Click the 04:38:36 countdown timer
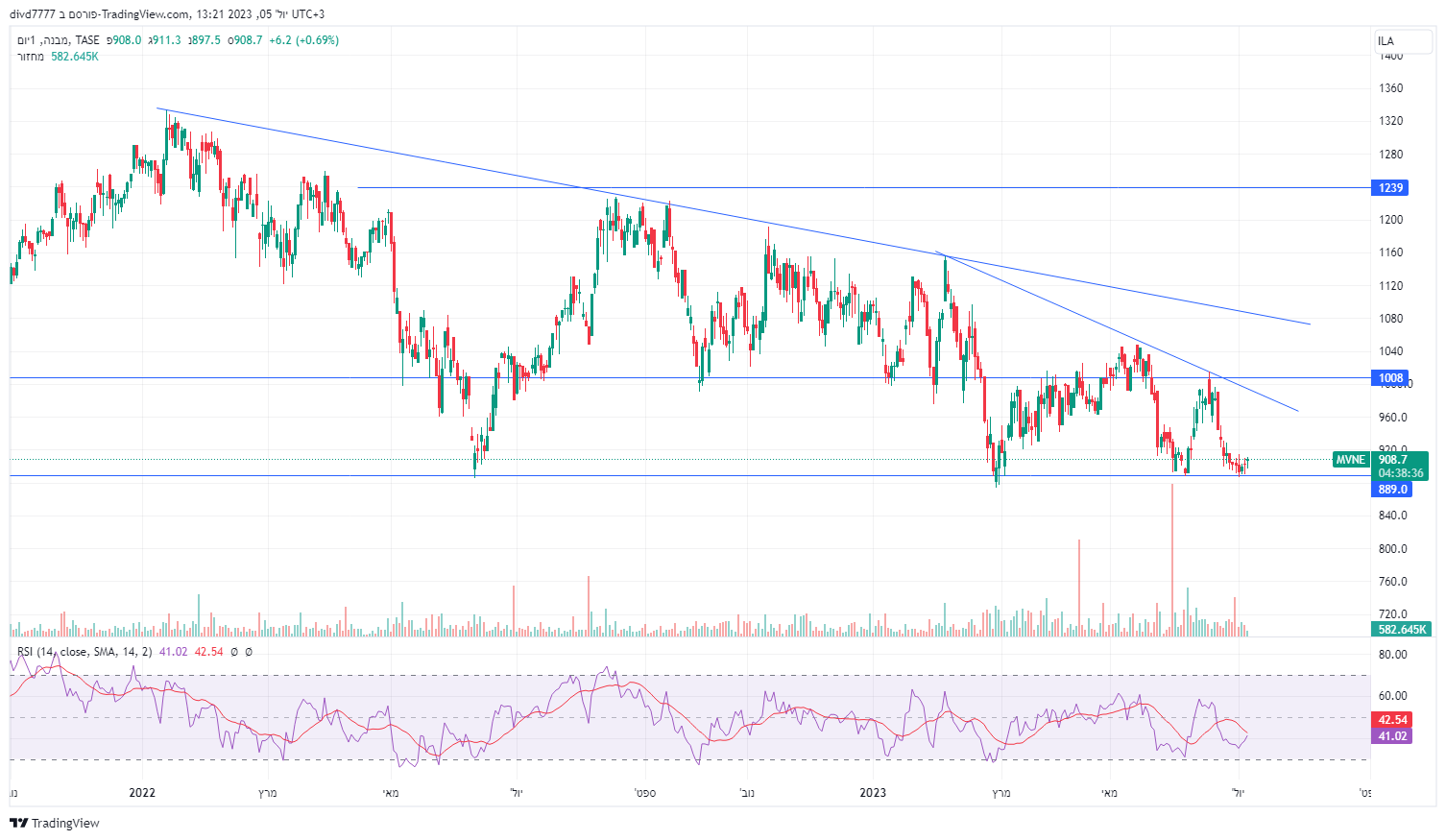1446x840 pixels. pyautogui.click(x=1401, y=473)
